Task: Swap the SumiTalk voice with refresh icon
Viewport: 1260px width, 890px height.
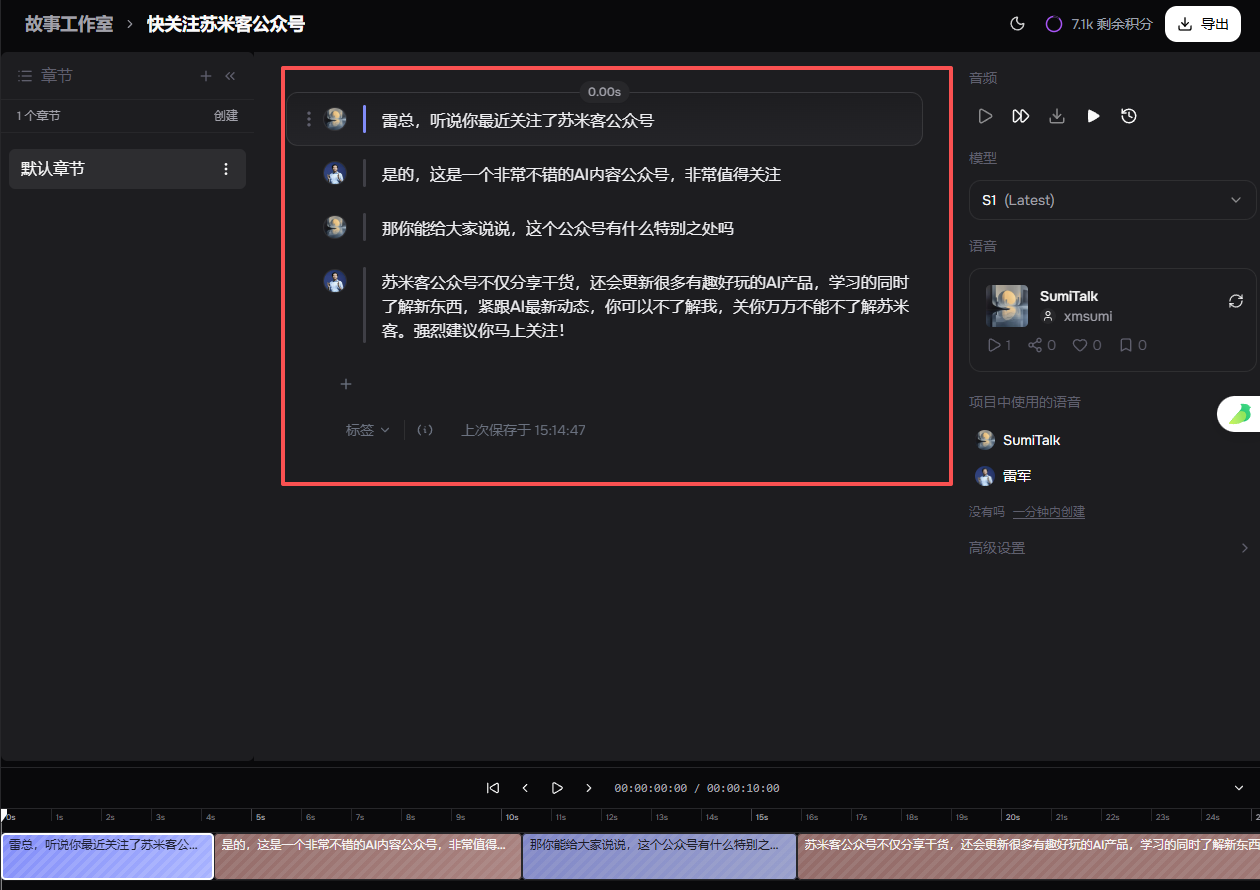Action: pos(1236,301)
